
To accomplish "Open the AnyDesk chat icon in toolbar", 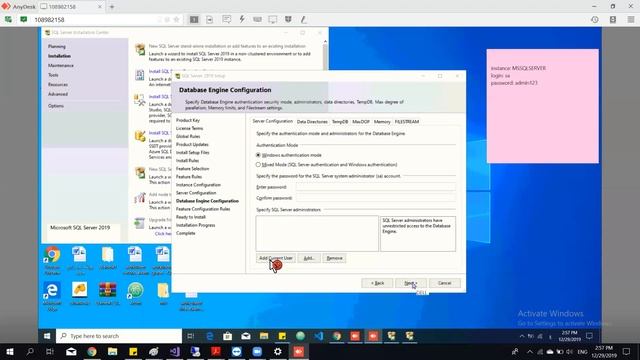I will coord(227,19).
